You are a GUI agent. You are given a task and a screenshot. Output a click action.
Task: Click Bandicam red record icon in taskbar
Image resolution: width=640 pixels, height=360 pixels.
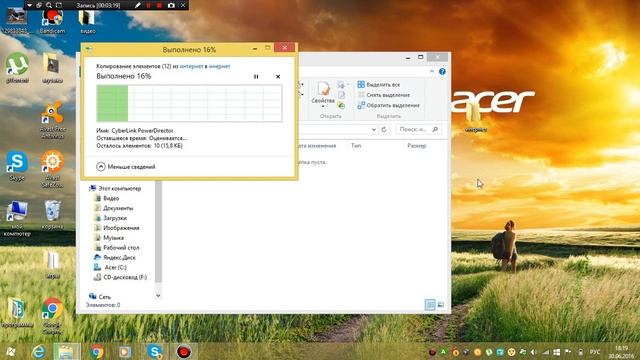click(184, 351)
